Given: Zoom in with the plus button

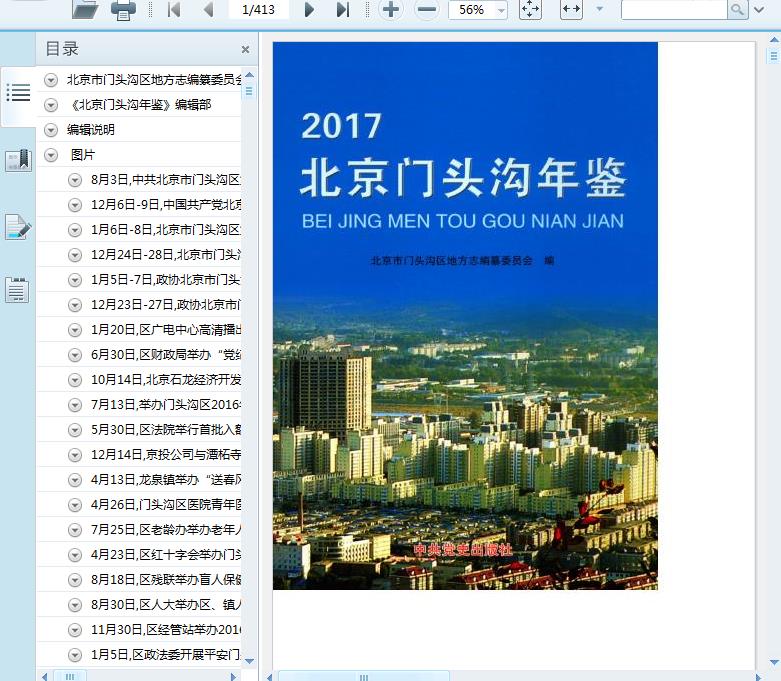Looking at the screenshot, I should tap(391, 10).
